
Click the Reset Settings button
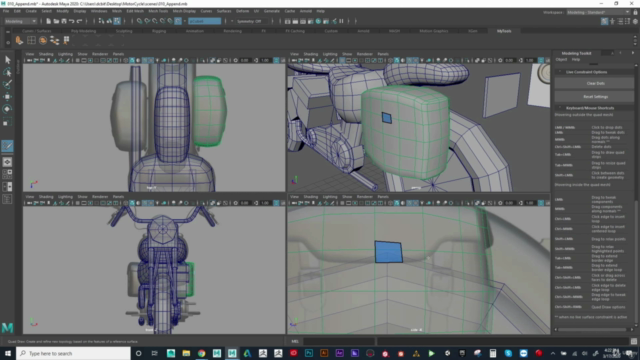[596, 97]
